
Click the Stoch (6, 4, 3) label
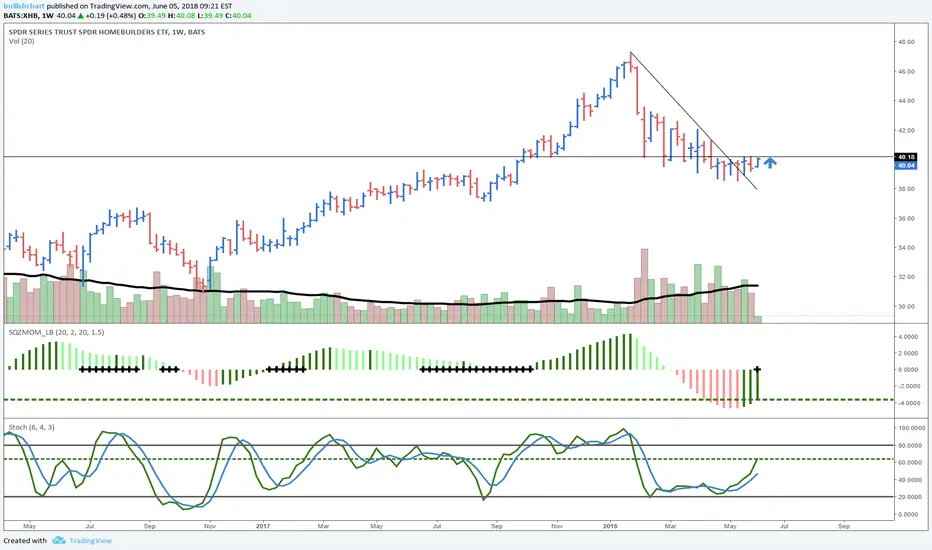[x=32, y=428]
